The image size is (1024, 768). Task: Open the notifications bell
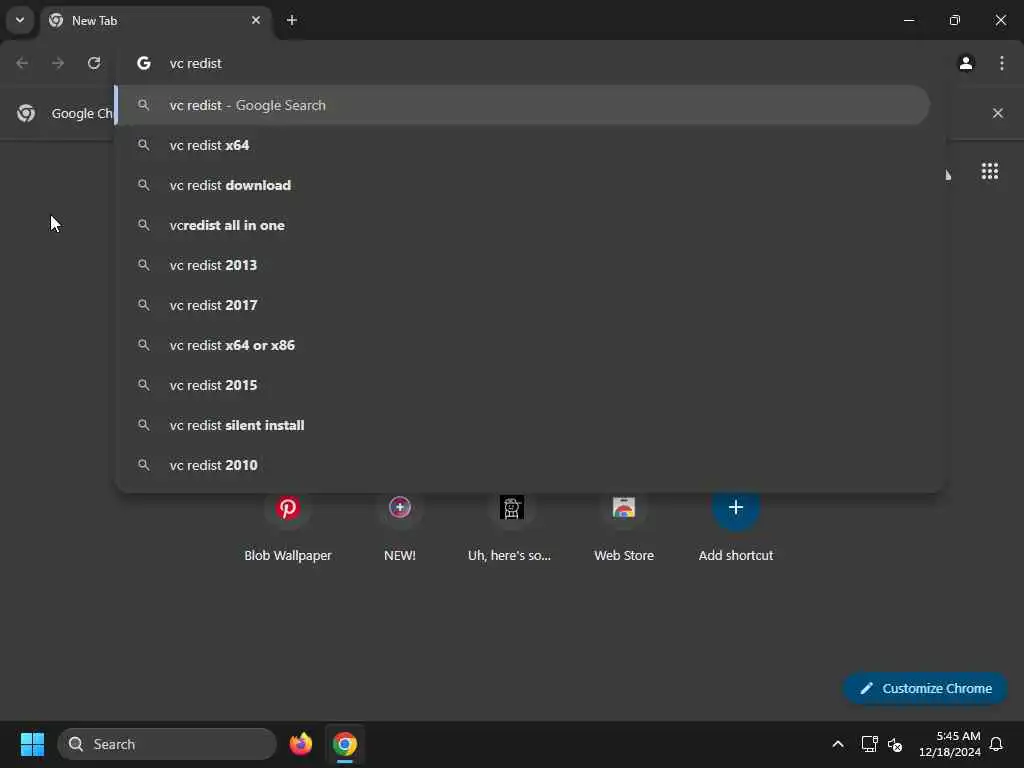pos(996,744)
